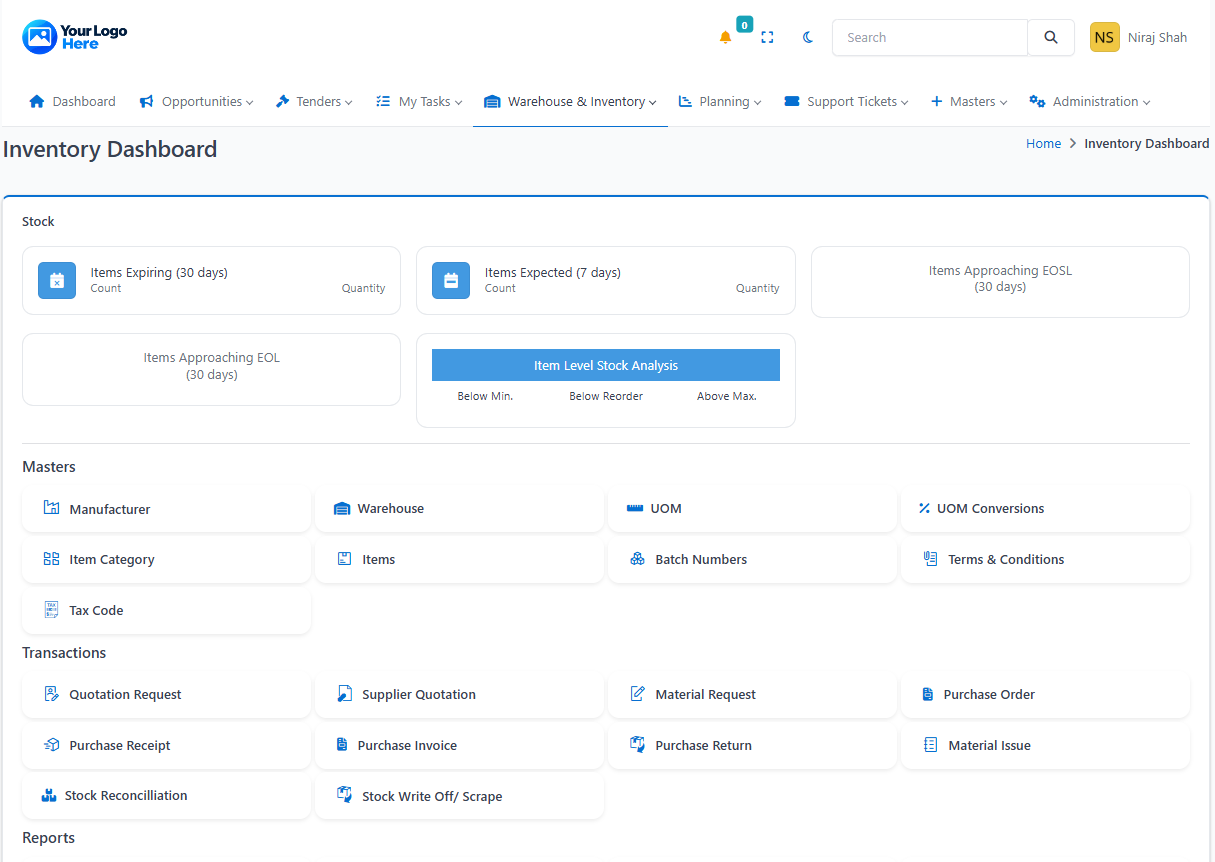
Task: Click inside the Search input field
Action: coord(930,38)
